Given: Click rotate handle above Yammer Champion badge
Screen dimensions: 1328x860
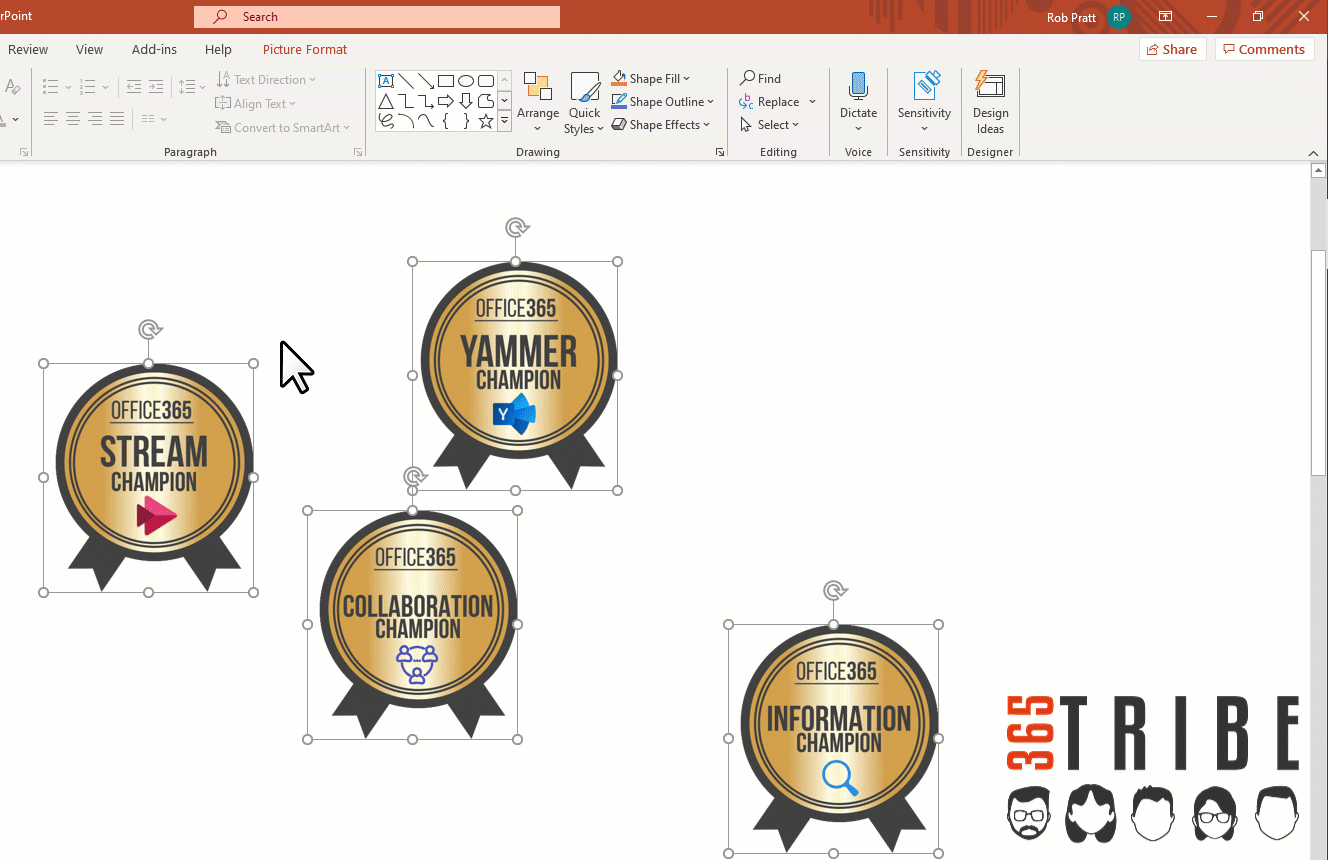Looking at the screenshot, I should pyautogui.click(x=516, y=228).
